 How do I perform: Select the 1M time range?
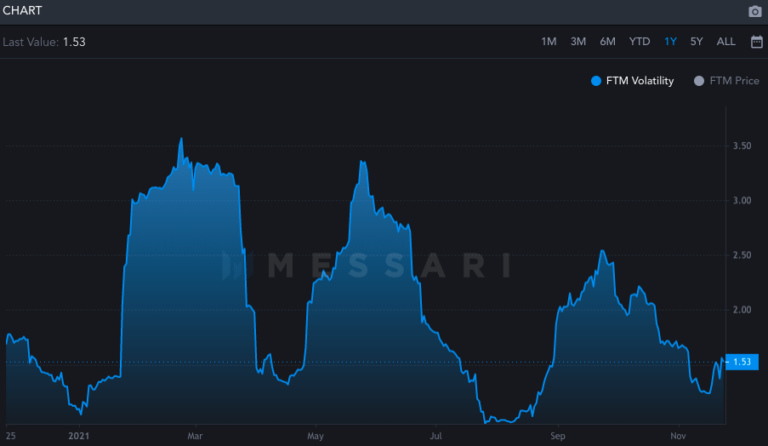(549, 41)
